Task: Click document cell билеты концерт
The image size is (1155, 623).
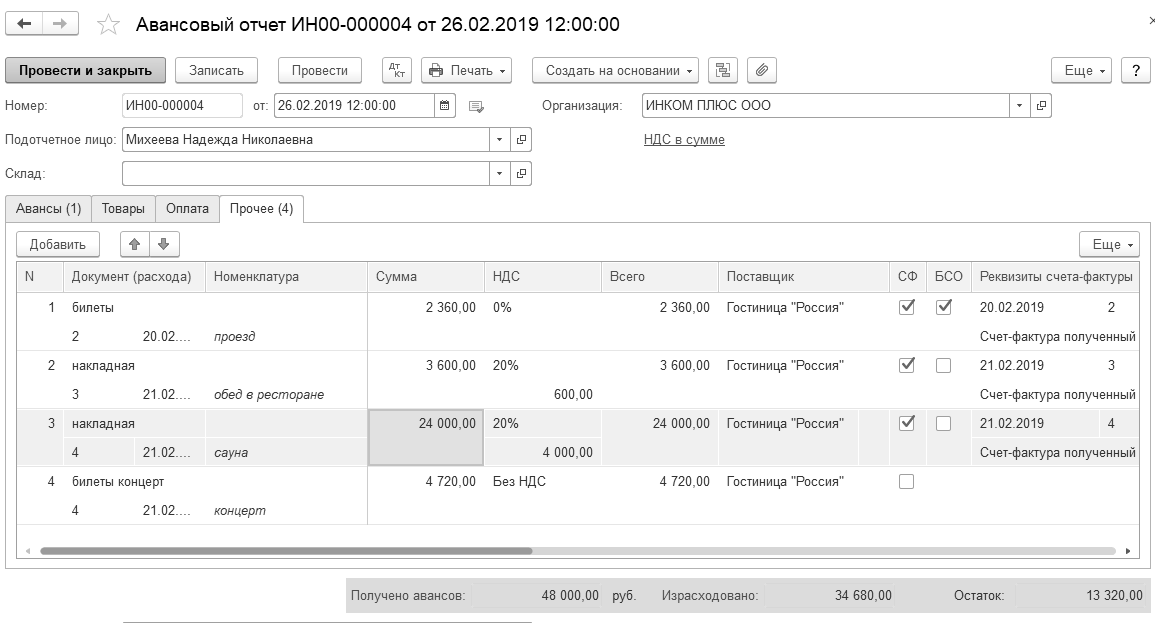Action: click(x=118, y=482)
